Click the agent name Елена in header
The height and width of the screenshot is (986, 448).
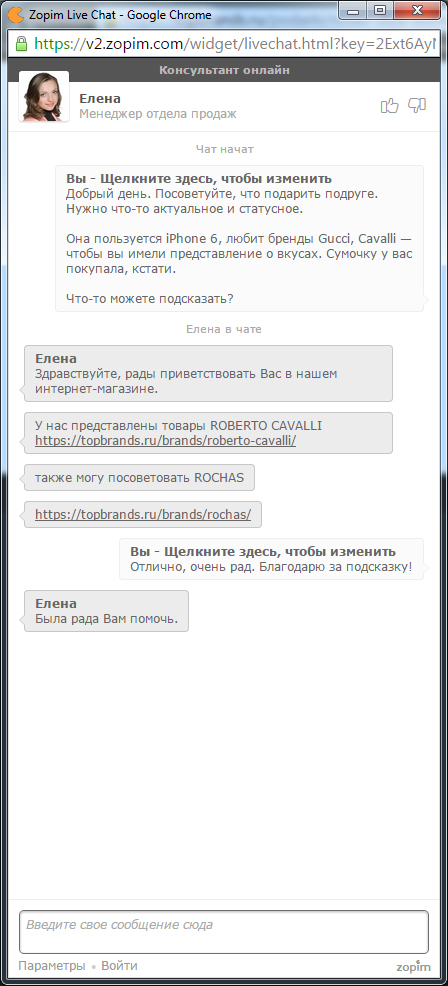click(100, 99)
